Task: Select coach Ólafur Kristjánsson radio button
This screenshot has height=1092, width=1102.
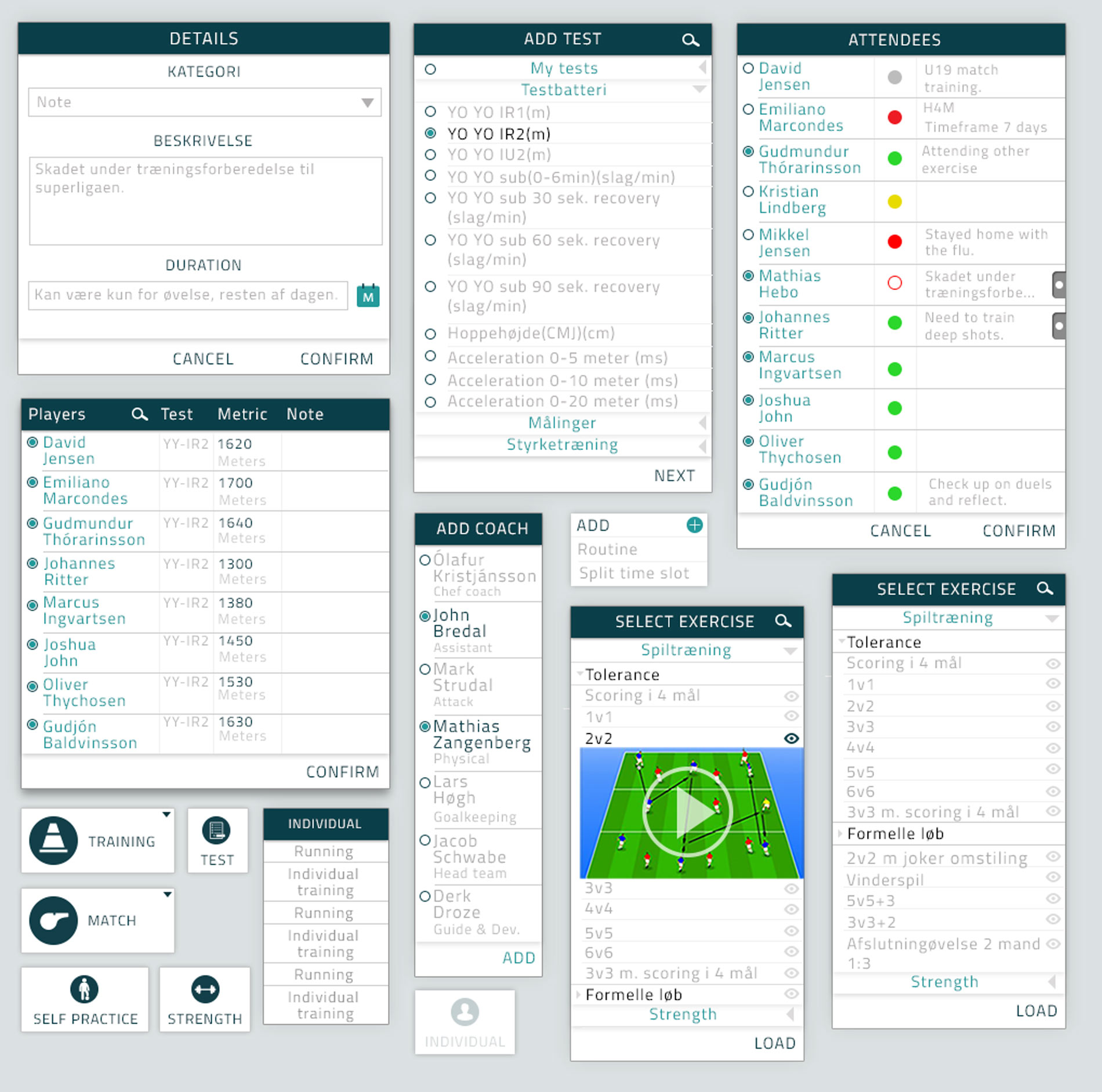Action: [425, 560]
